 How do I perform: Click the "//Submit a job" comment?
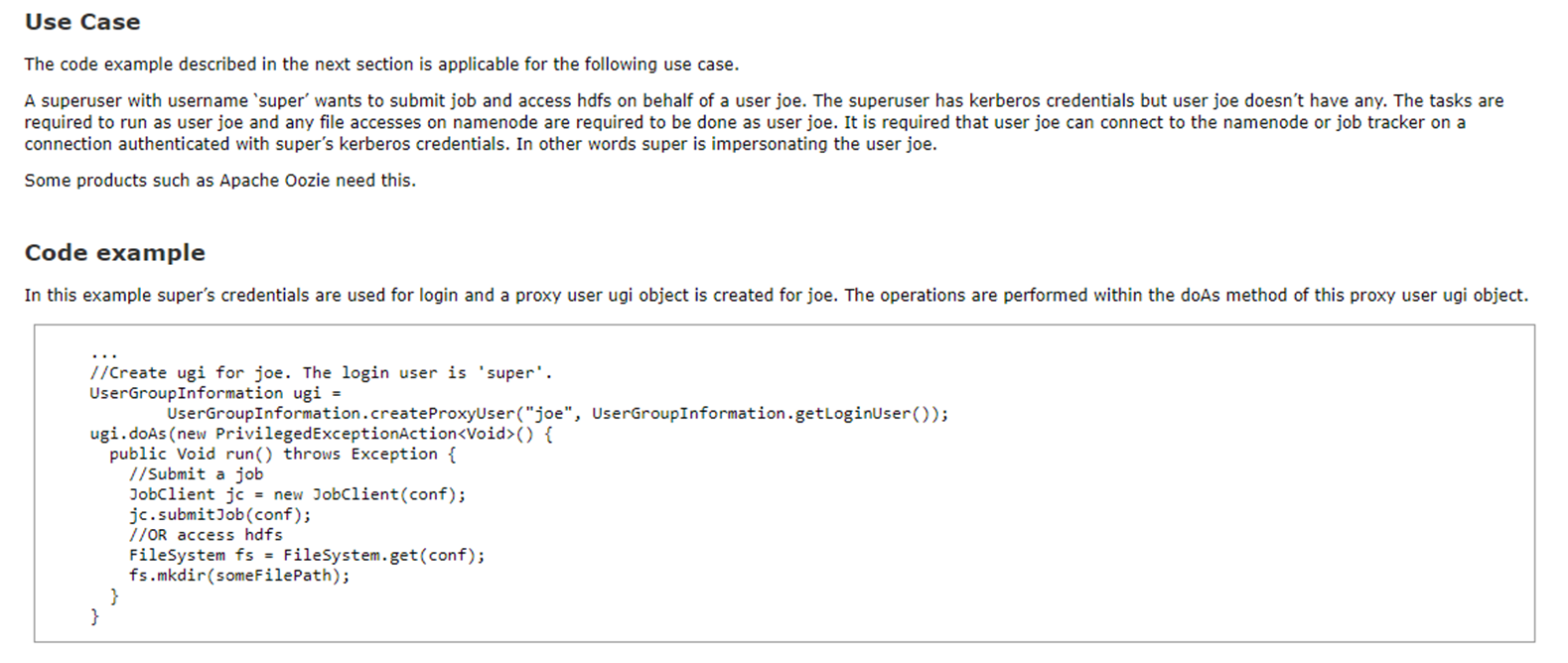tap(196, 474)
